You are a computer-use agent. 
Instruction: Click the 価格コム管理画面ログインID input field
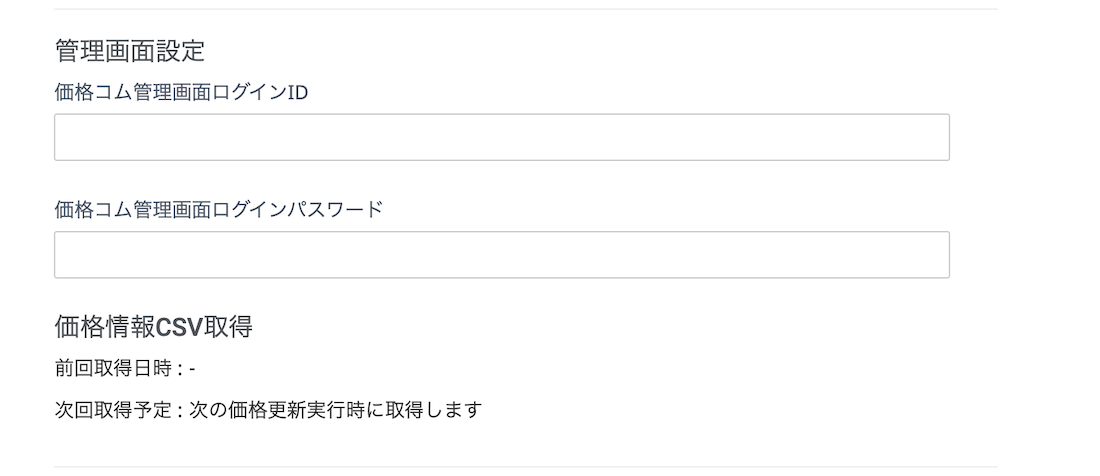501,137
